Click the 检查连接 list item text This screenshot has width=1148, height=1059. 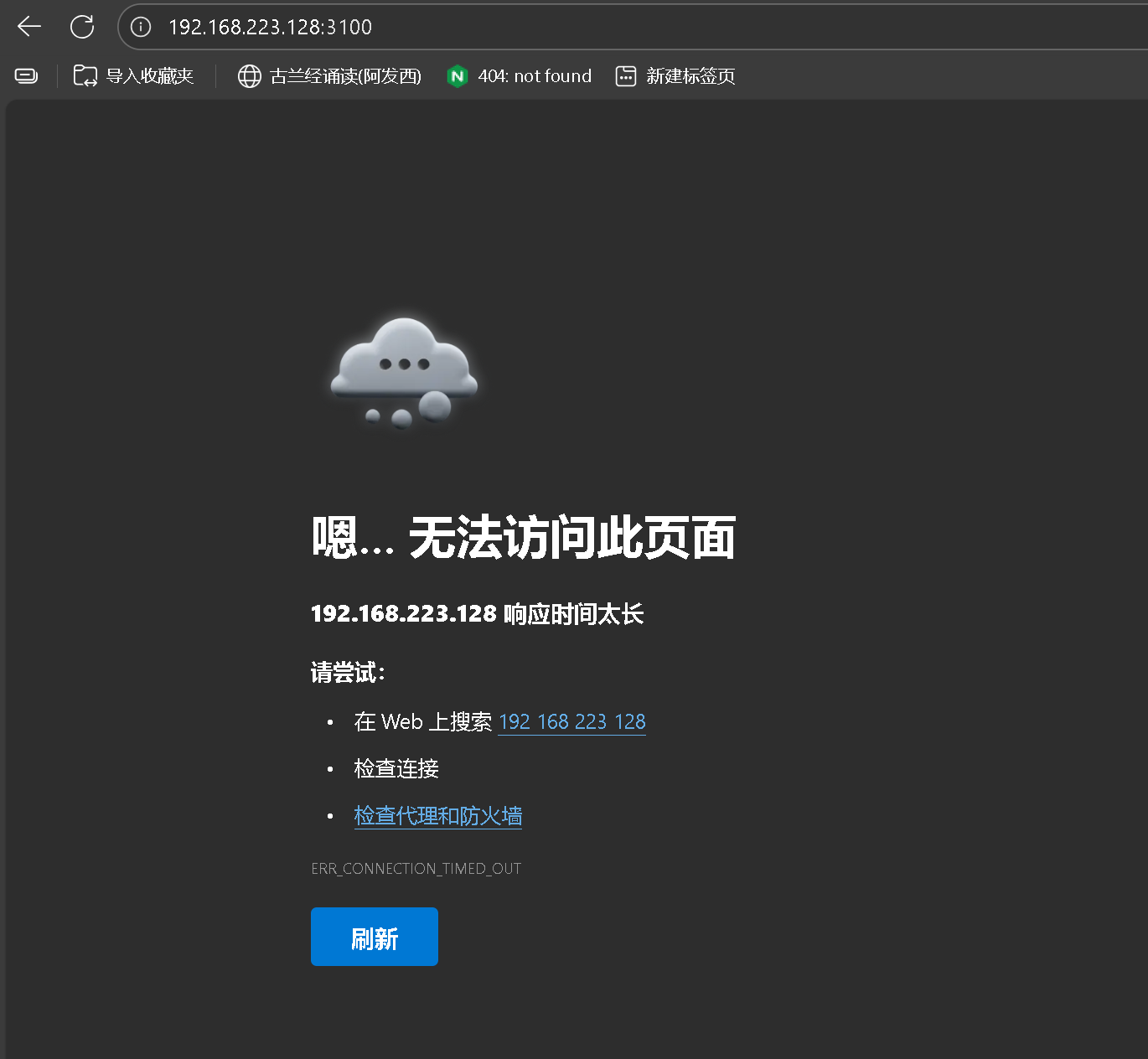(x=396, y=768)
